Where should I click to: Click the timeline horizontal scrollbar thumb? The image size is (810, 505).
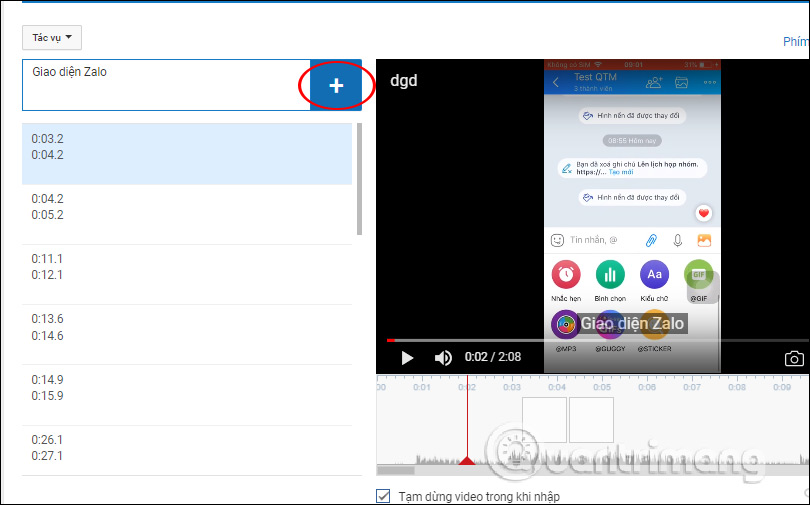[396, 470]
